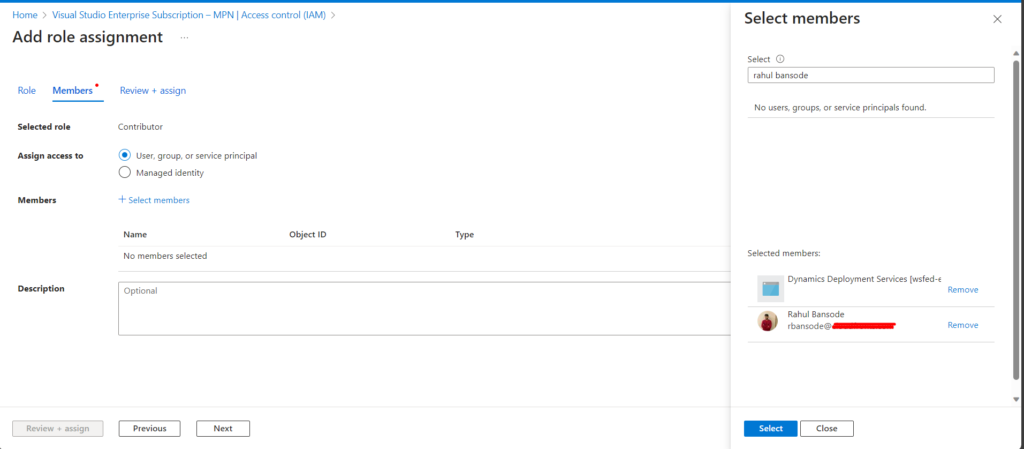The width and height of the screenshot is (1024, 449).
Task: Switch to the Role tab
Action: (26, 91)
